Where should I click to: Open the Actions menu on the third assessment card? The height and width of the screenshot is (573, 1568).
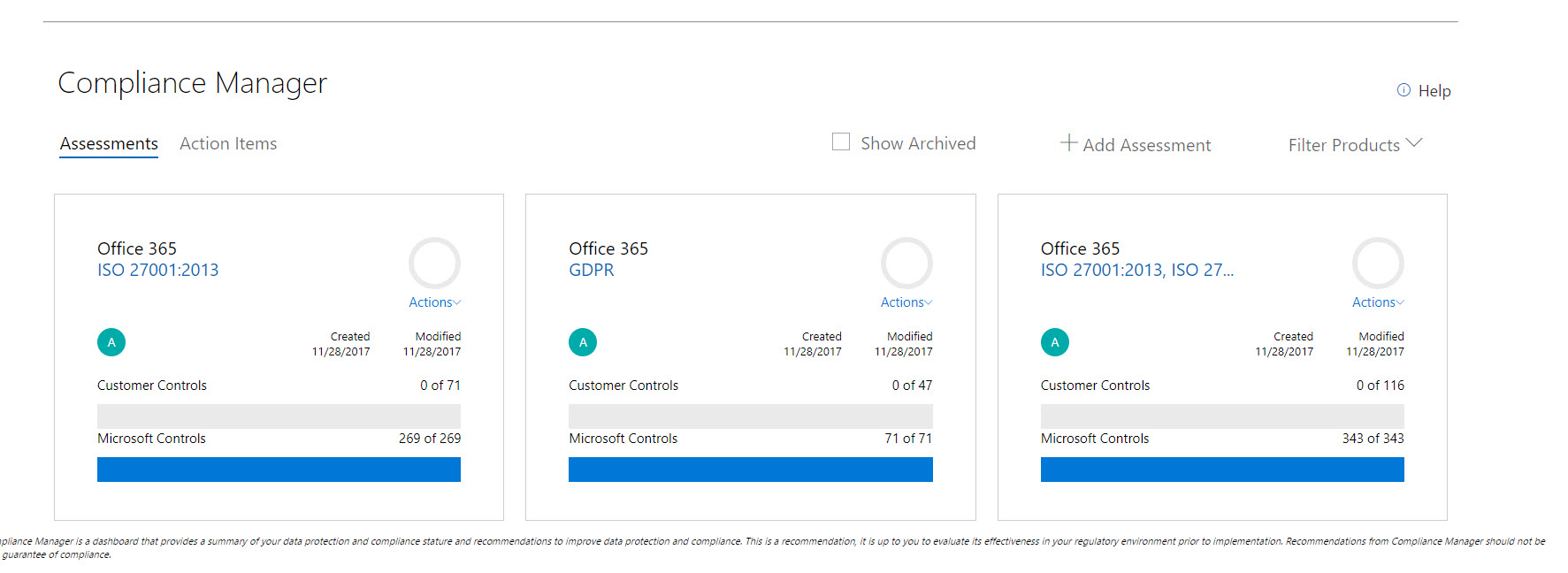[x=1377, y=302]
